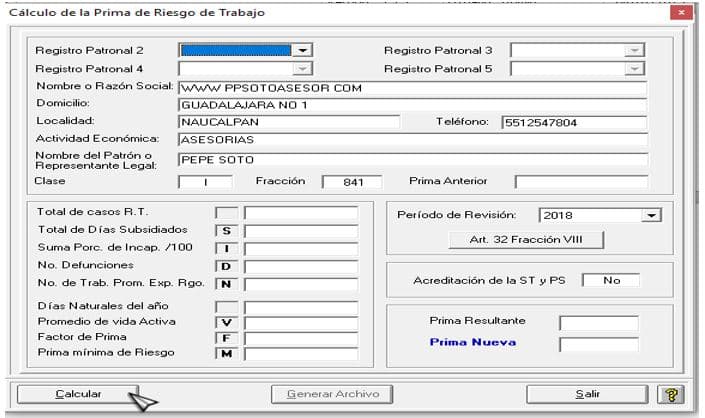Click the No. Defunciones value field

point(301,267)
